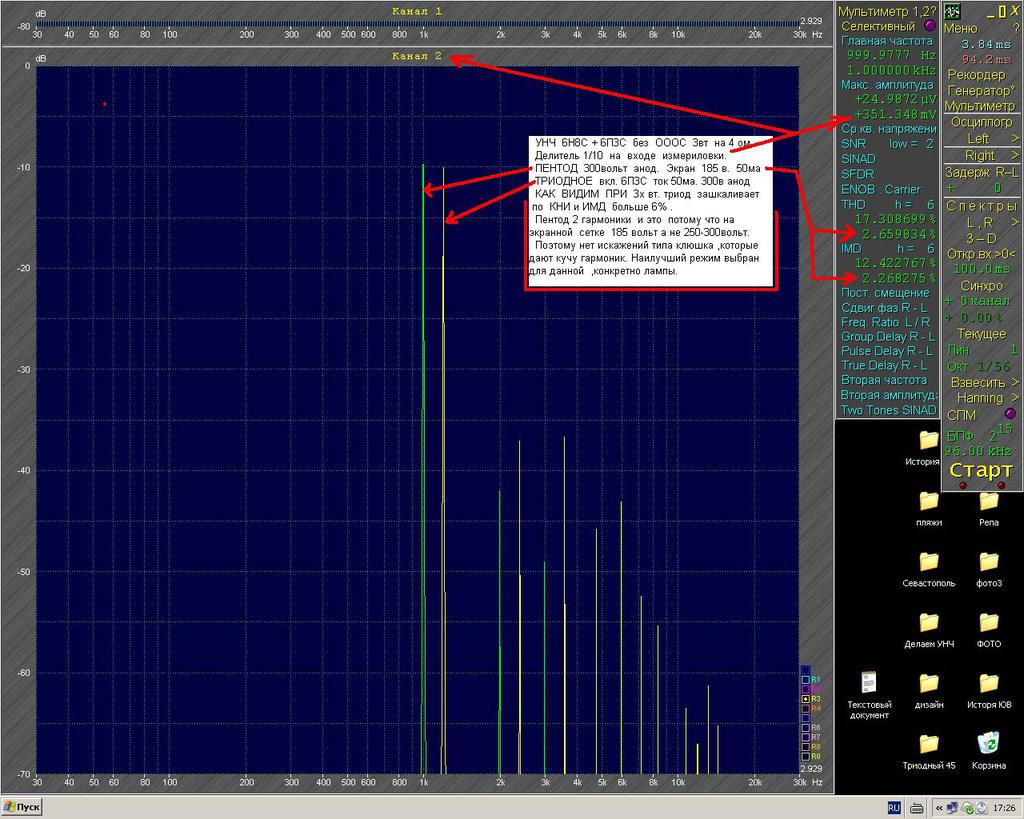
Task: Expand hidden tray icons with the chevron
Action: pos(939,808)
